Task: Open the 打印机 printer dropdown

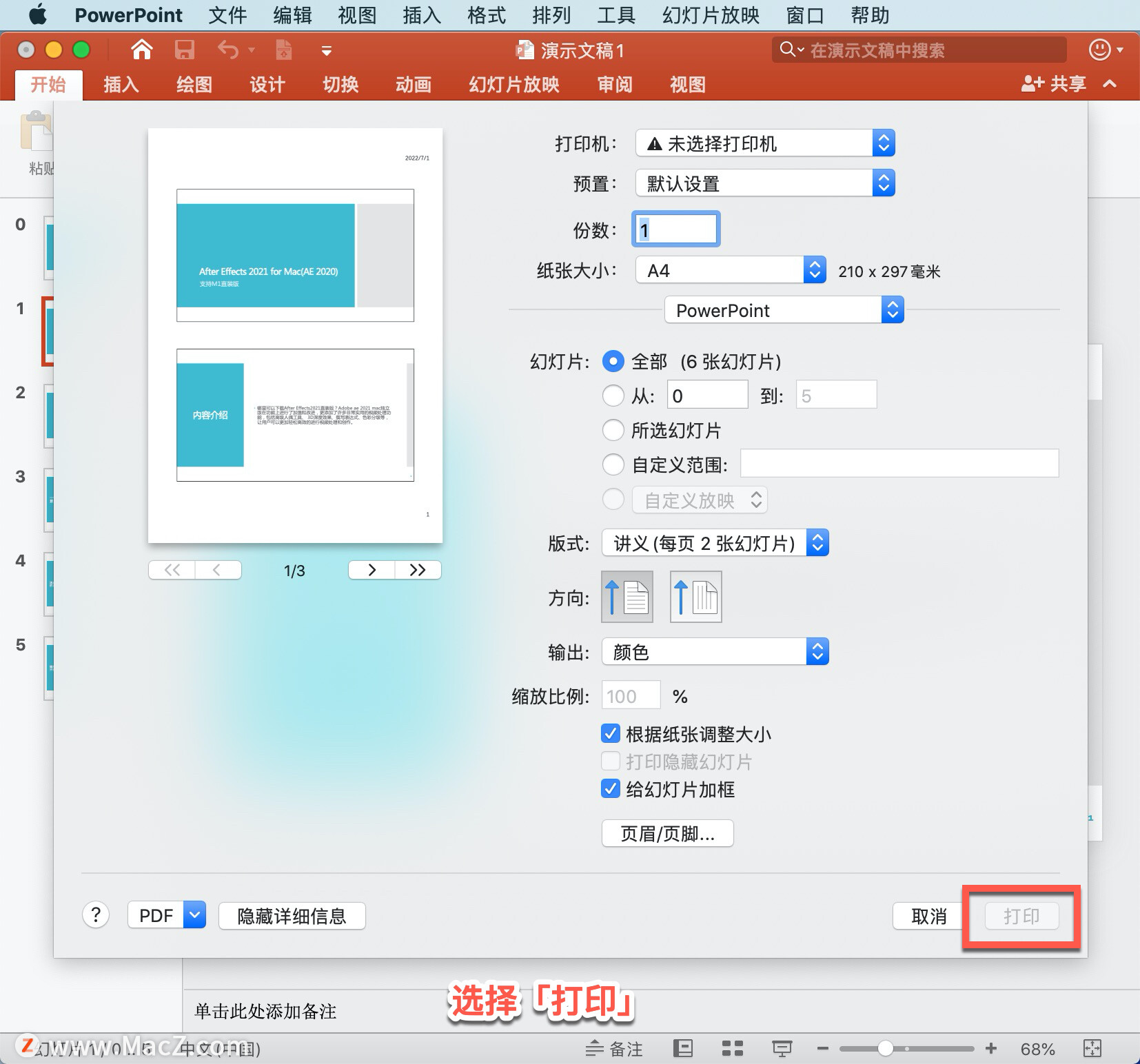Action: pos(765,143)
